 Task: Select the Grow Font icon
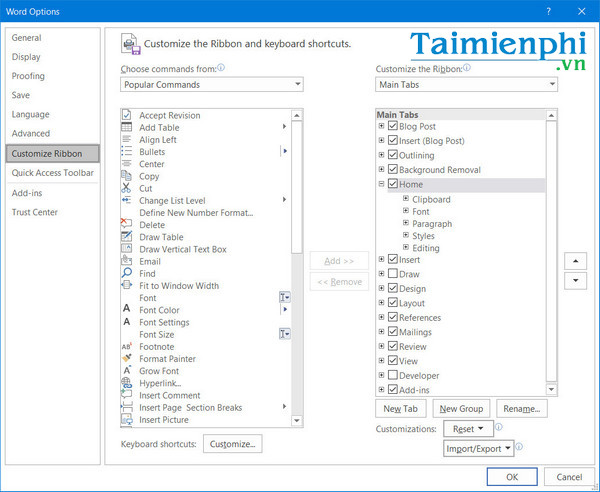coord(127,370)
